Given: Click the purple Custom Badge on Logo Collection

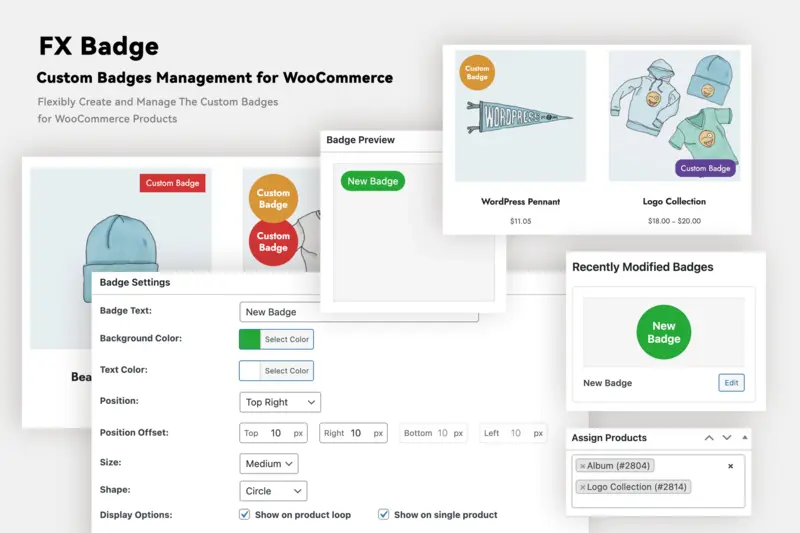Looking at the screenshot, I should [x=705, y=168].
